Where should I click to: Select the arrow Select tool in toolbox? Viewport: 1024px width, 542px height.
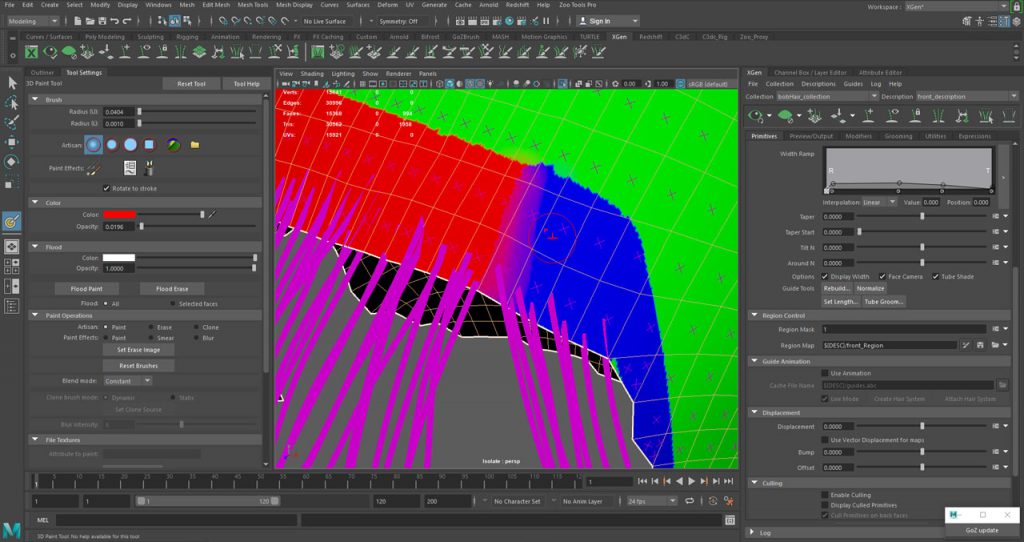click(12, 82)
